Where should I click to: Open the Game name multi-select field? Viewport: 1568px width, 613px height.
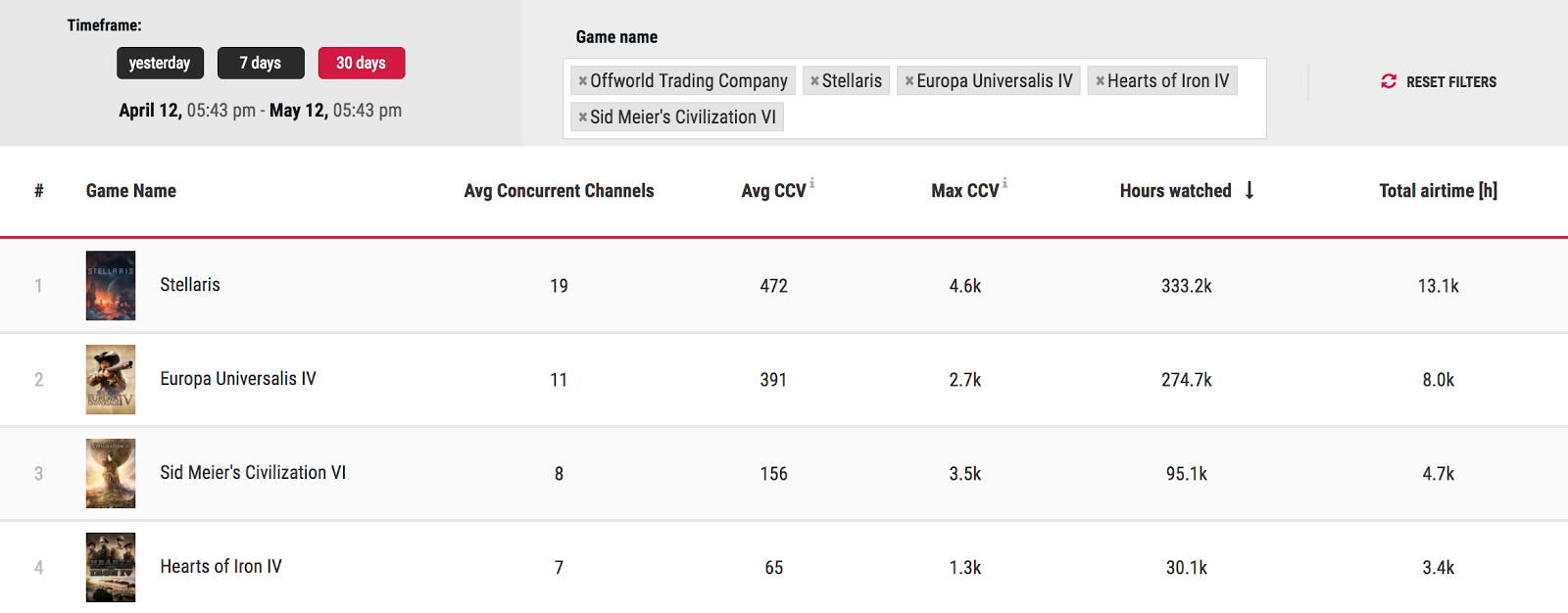[1019, 118]
